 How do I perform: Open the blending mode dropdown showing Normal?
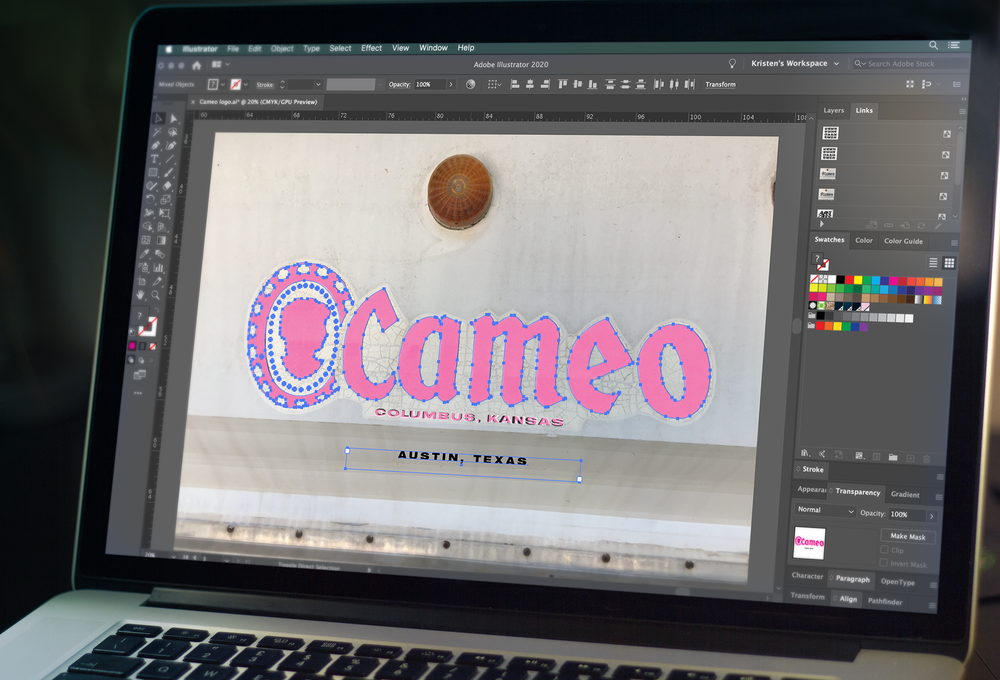point(824,510)
